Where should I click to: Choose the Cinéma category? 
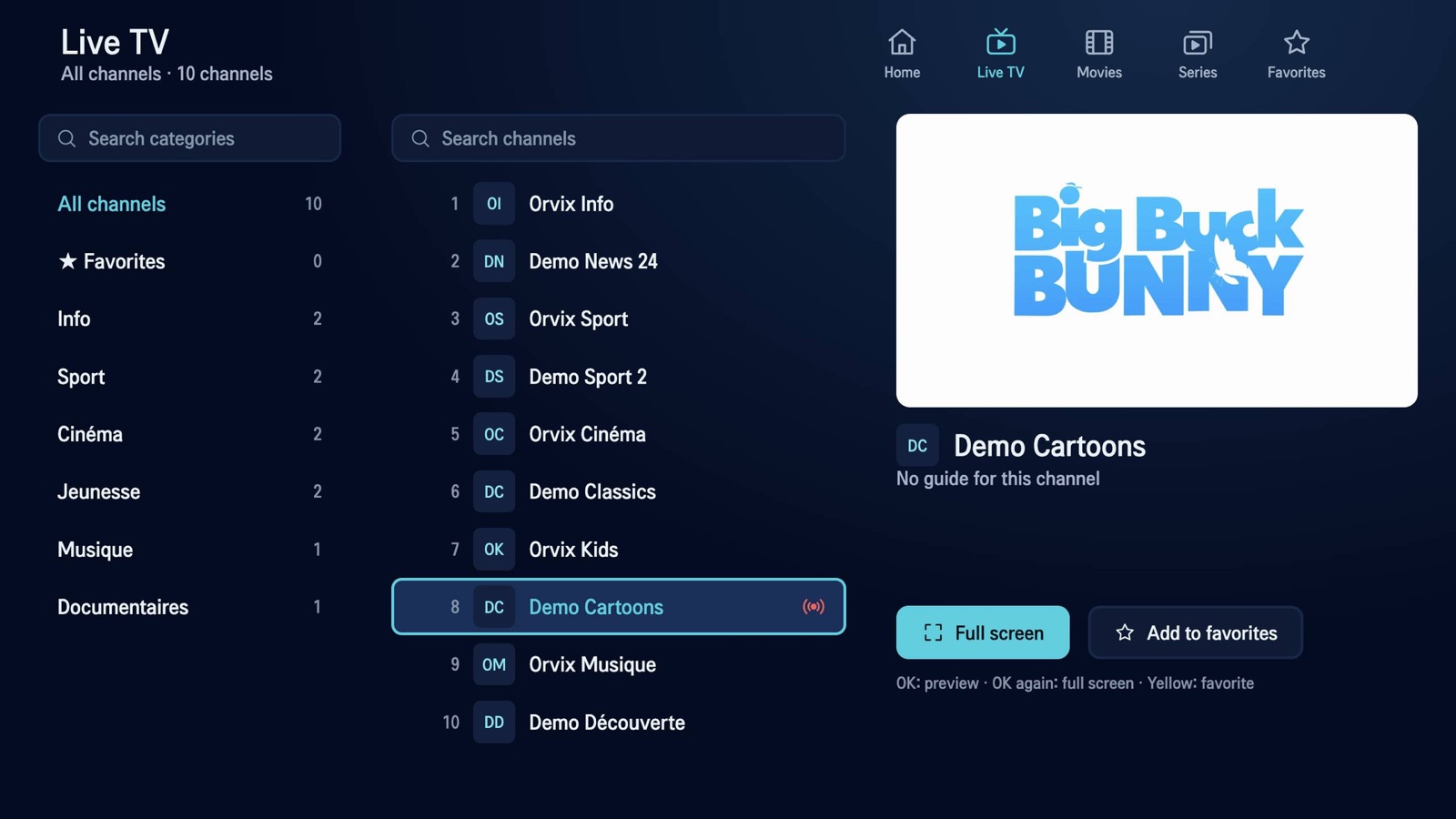(189, 434)
